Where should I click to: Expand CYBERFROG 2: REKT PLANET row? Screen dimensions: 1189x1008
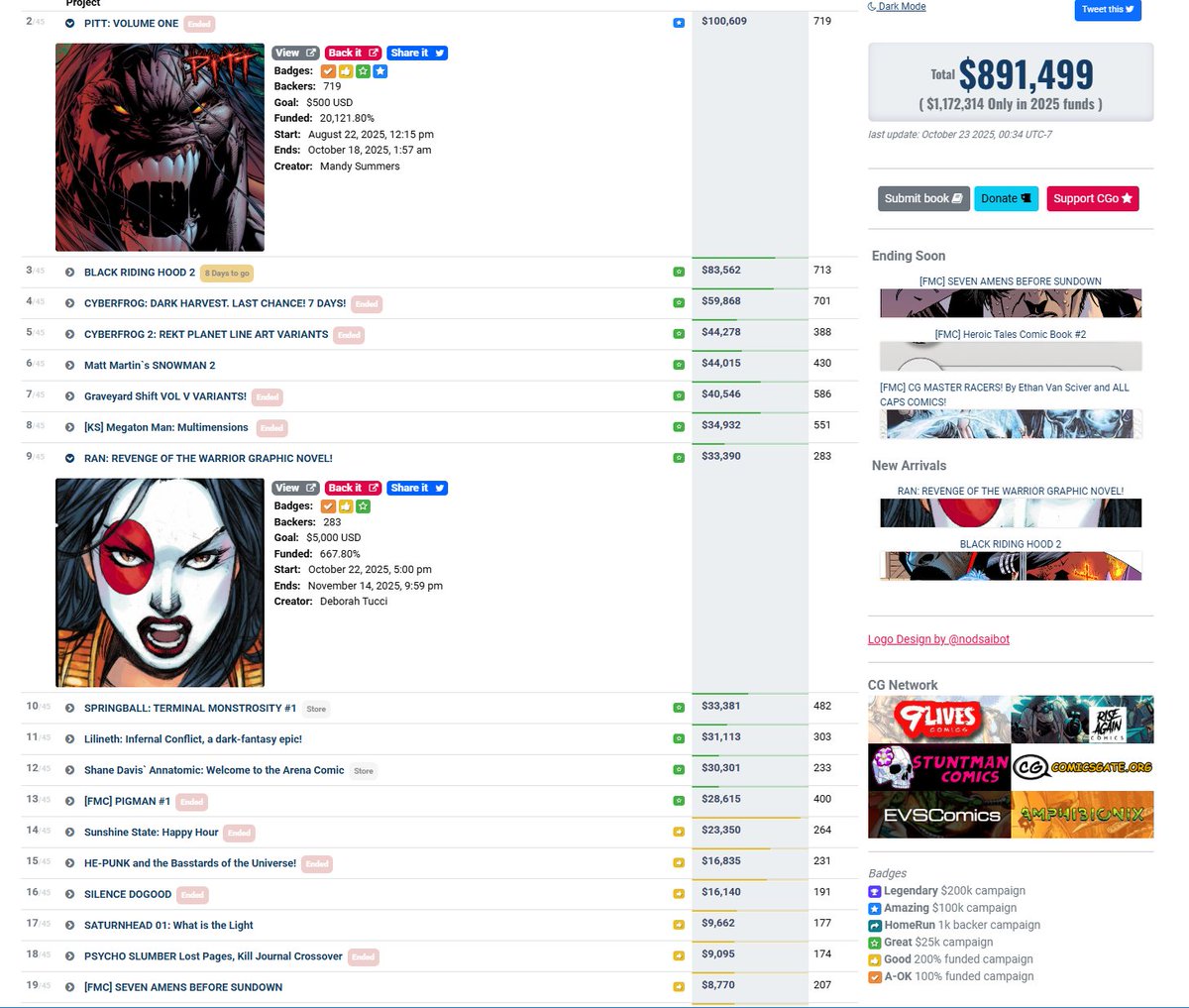point(69,335)
